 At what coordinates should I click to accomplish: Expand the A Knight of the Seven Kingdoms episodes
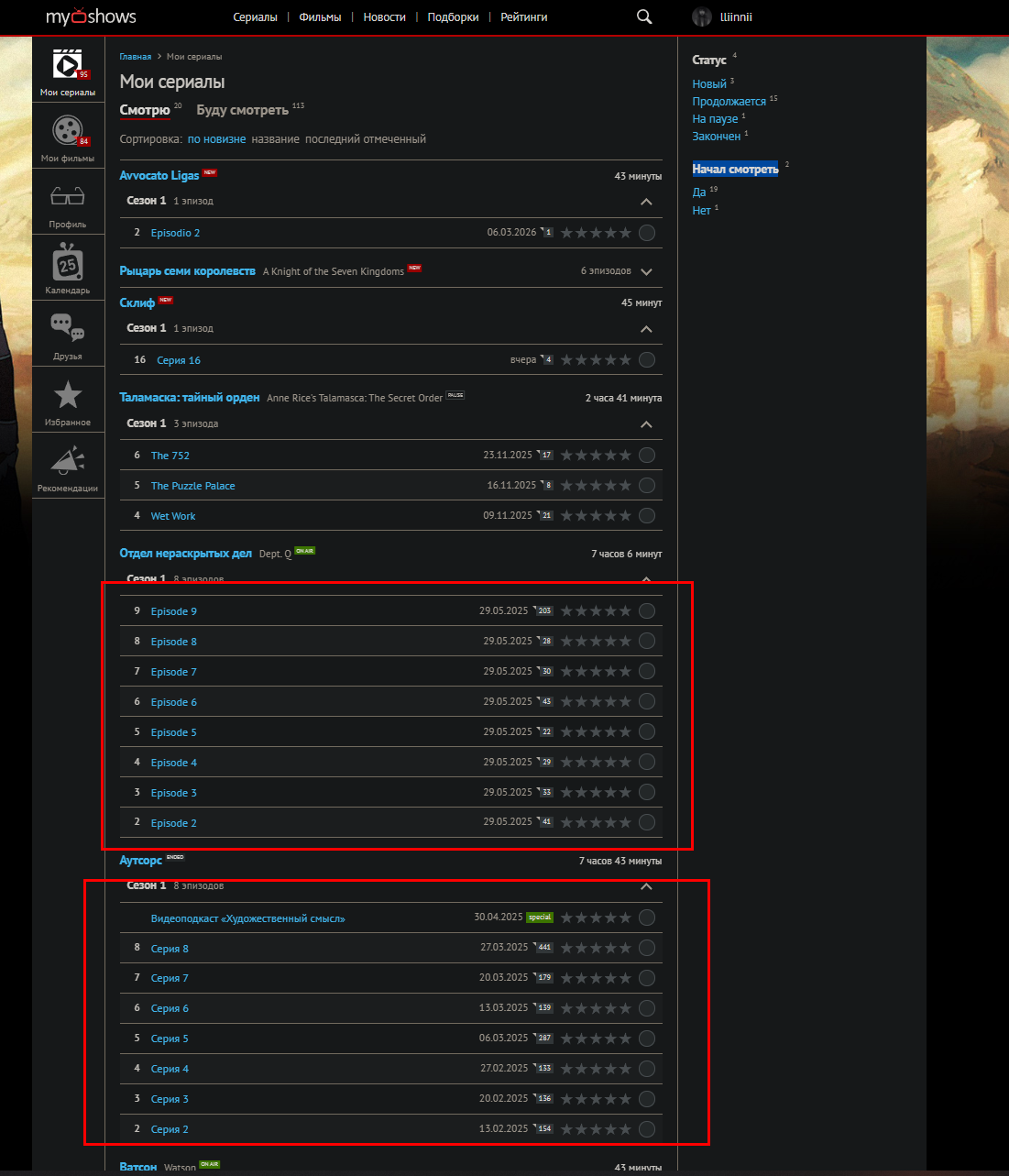[x=647, y=271]
